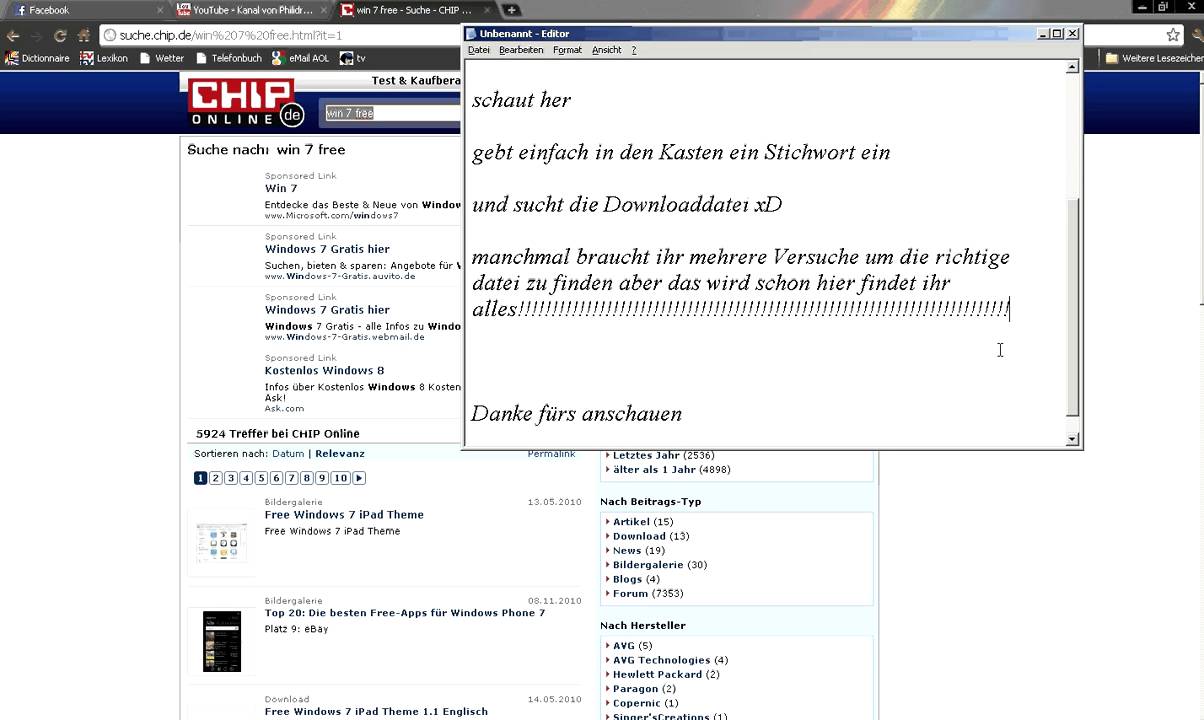Screen dimensions: 1204x720
Task: Switch to the YouTube Kanal tab
Action: (x=251, y=10)
